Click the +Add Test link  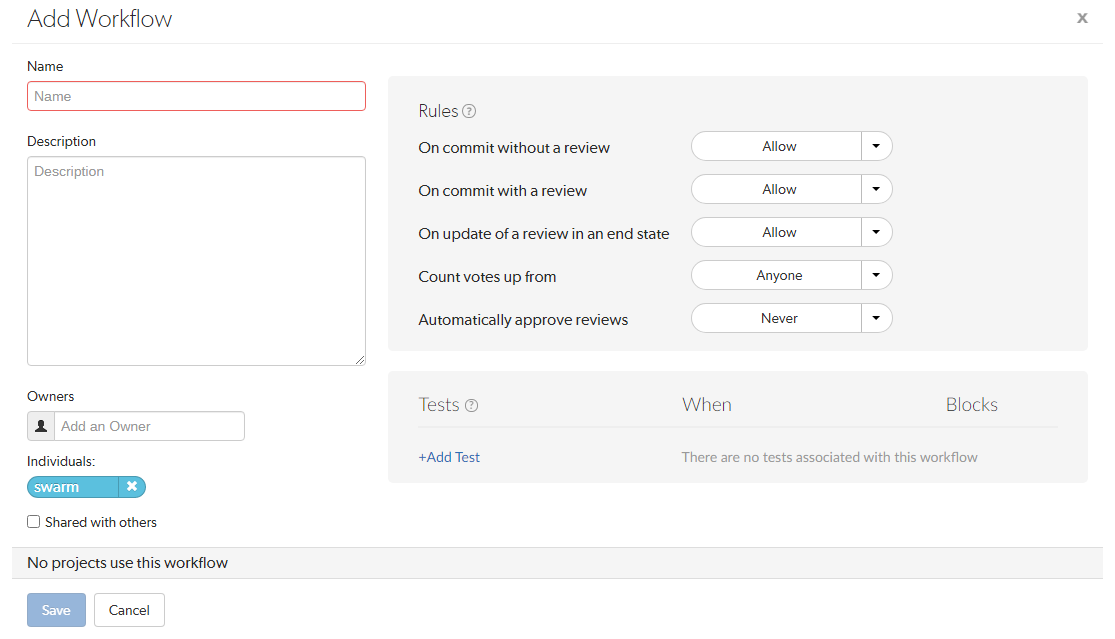[447, 457]
